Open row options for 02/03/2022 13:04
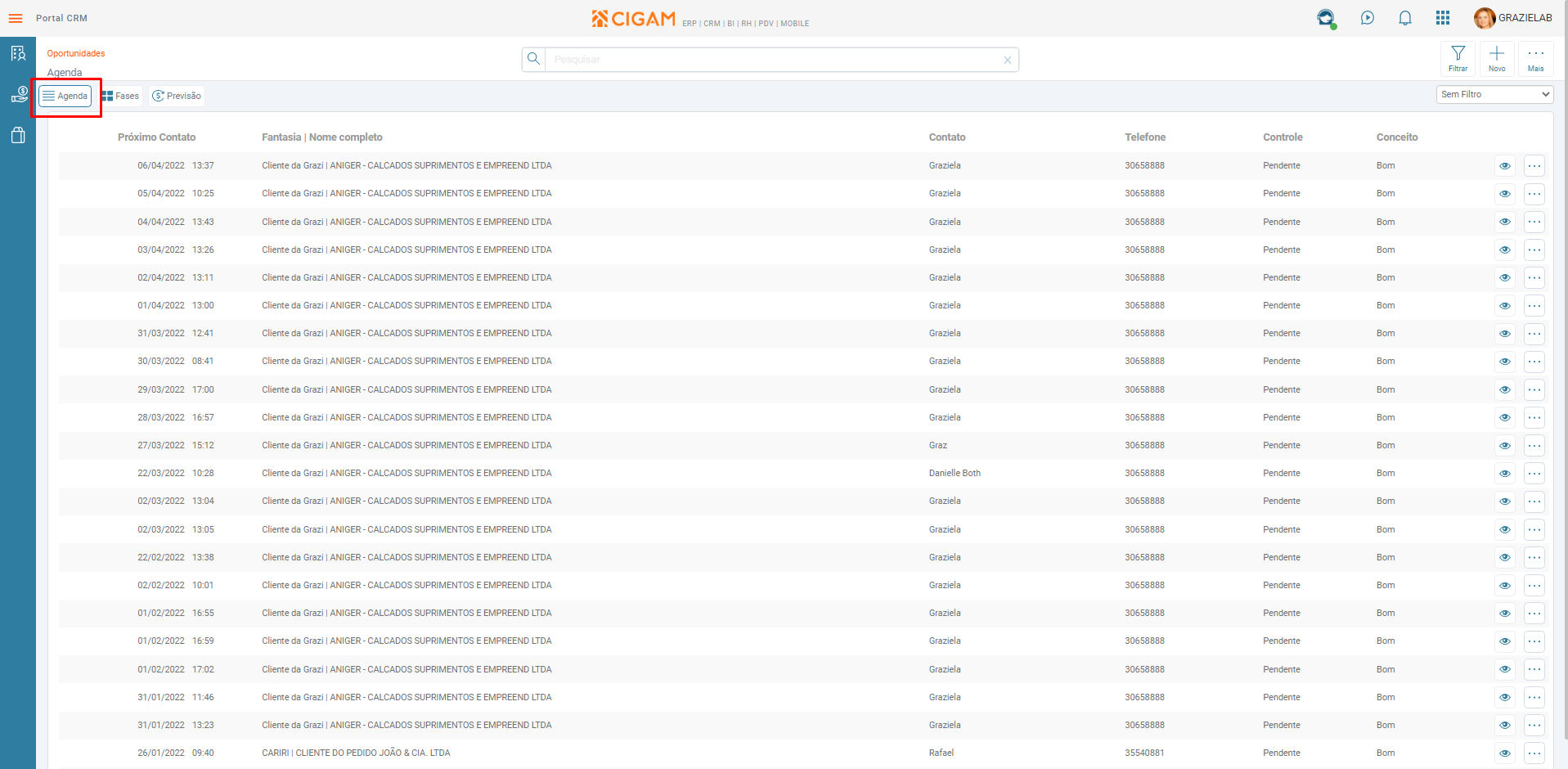The height and width of the screenshot is (769, 1568). tap(1534, 501)
